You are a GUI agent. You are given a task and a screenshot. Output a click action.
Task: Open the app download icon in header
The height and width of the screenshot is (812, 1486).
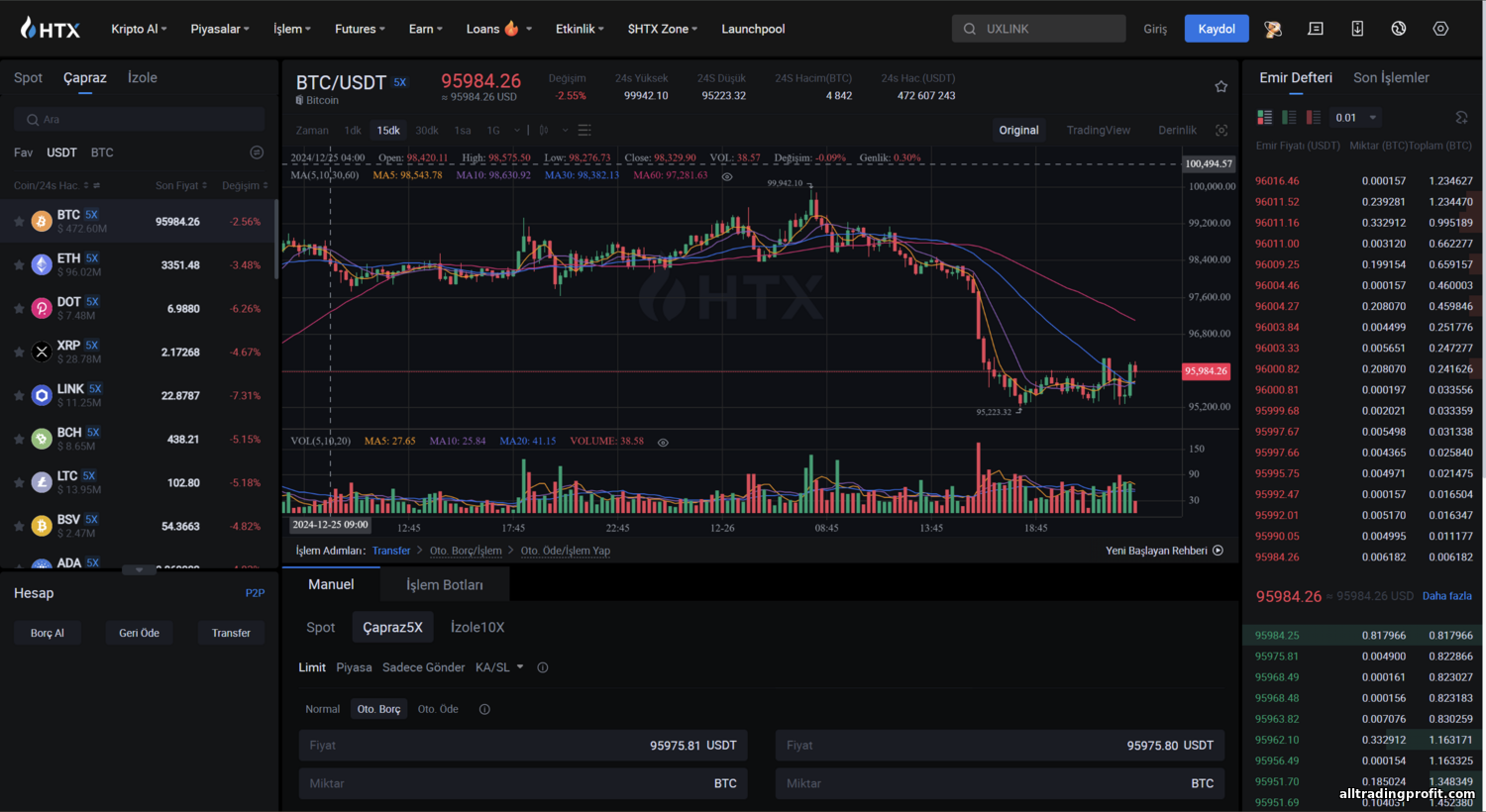click(x=1357, y=29)
